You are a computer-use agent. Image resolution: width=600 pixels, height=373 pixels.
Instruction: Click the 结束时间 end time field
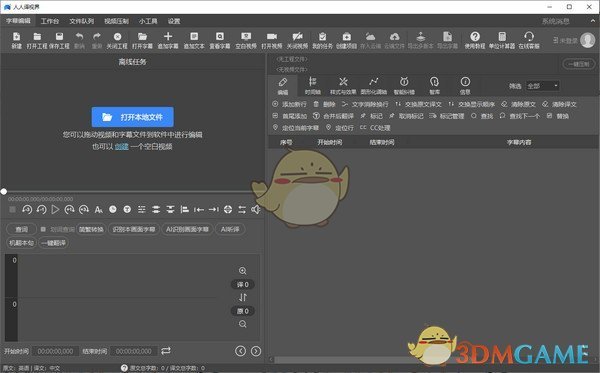pos(134,351)
